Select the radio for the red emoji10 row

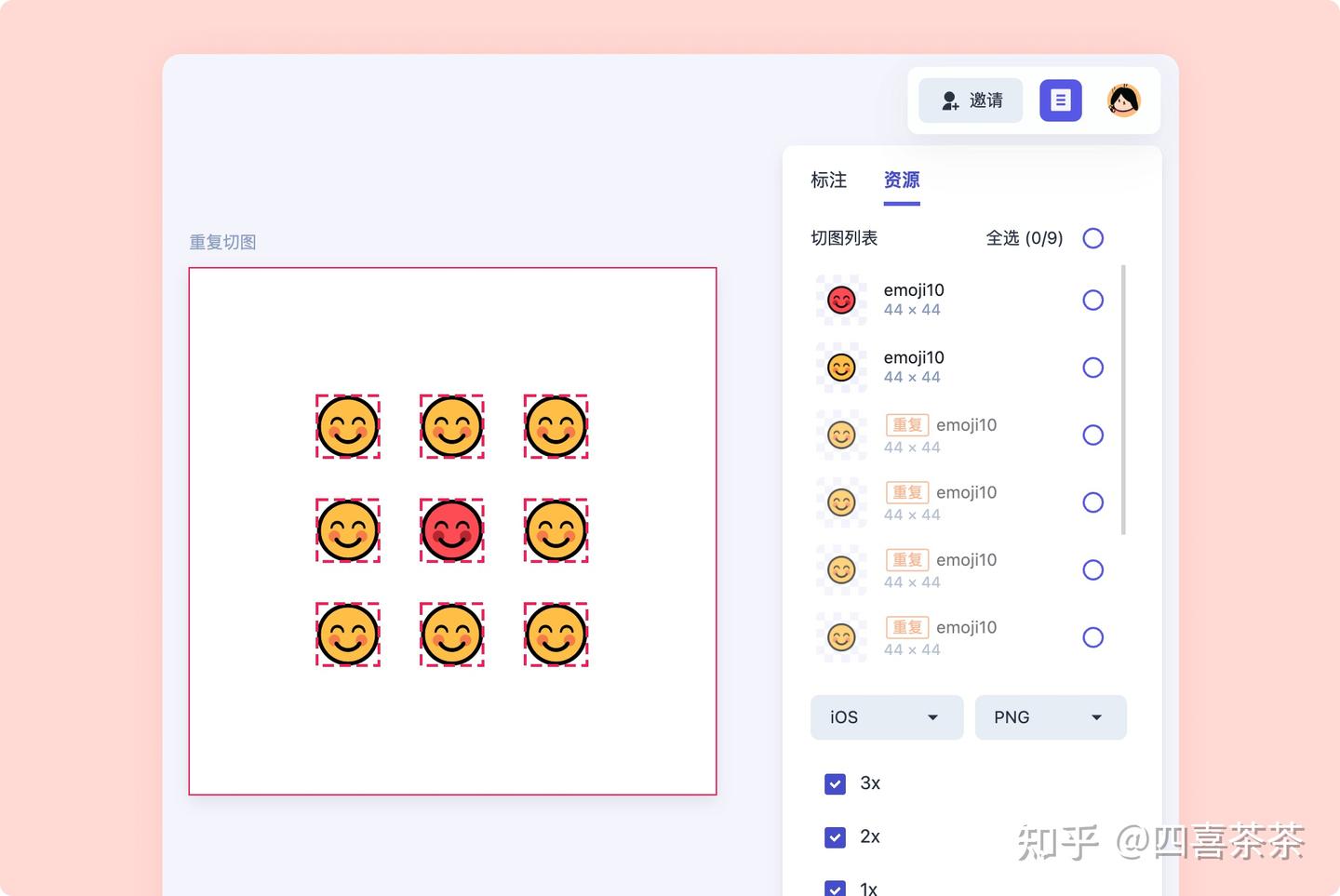(x=1093, y=300)
